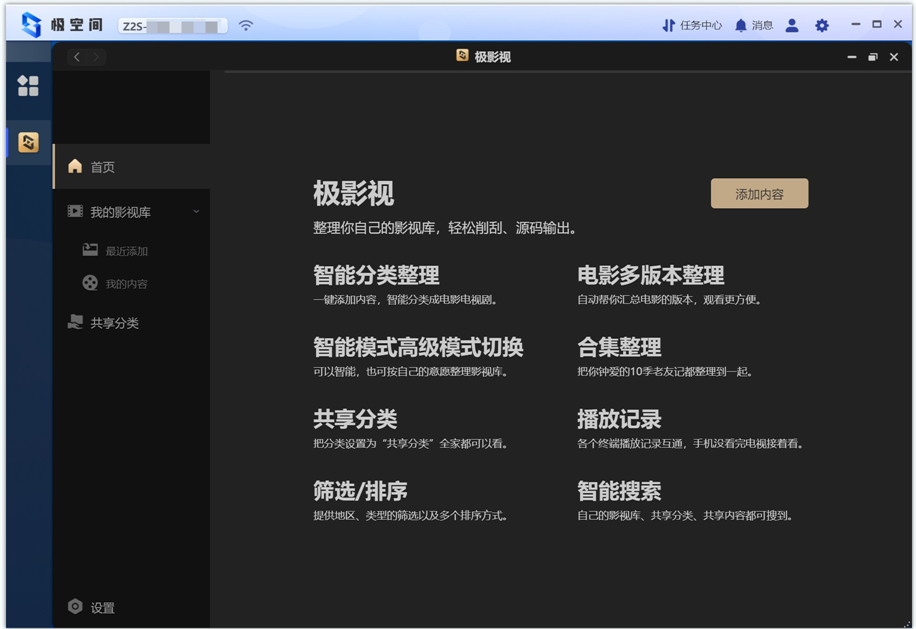
Task: Click the 极影视 title bar icon
Action: coord(462,55)
